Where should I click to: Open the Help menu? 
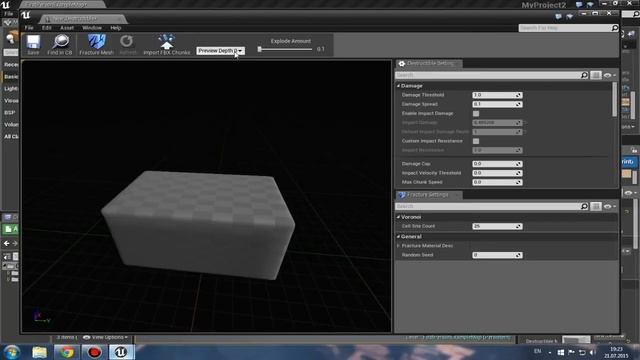tap(116, 28)
